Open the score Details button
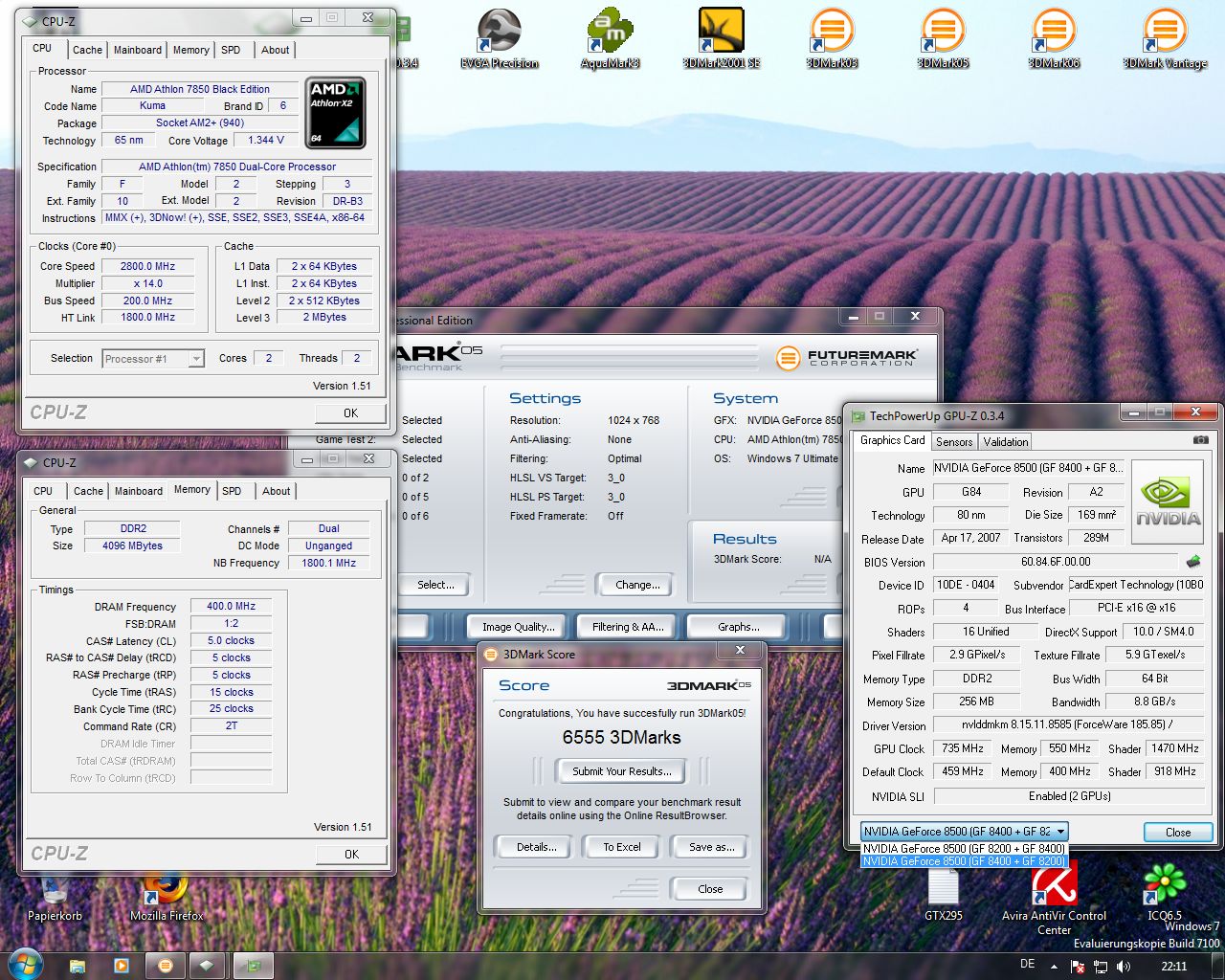Image resolution: width=1225 pixels, height=980 pixels. coord(537,847)
